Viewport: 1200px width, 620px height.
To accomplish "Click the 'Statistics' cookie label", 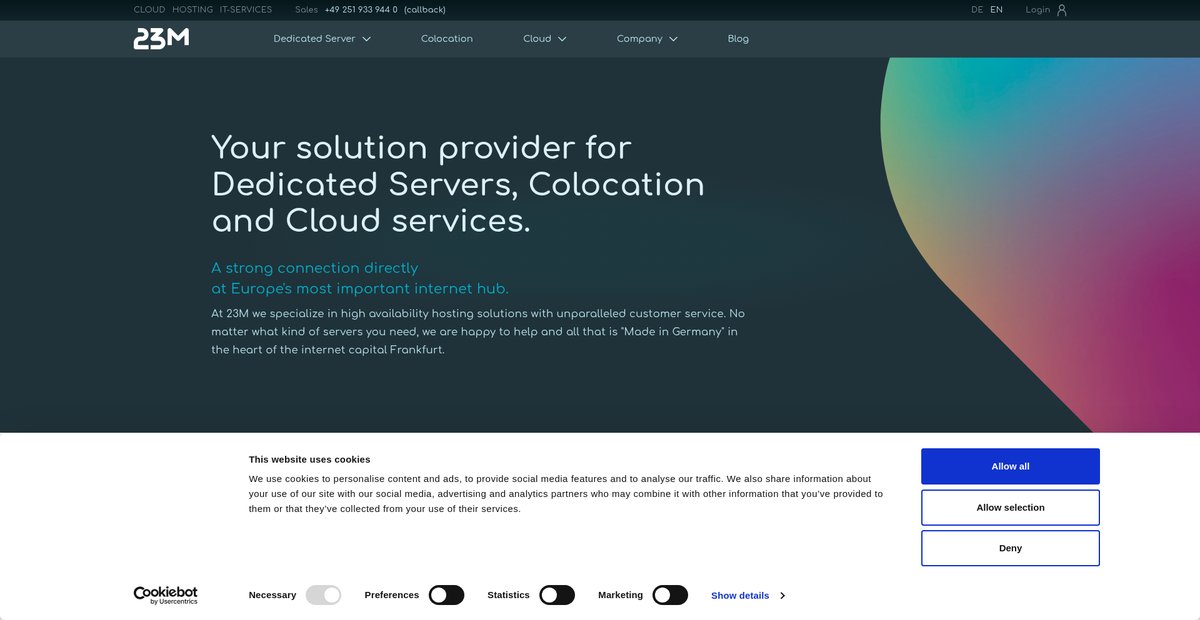I will pos(508,595).
